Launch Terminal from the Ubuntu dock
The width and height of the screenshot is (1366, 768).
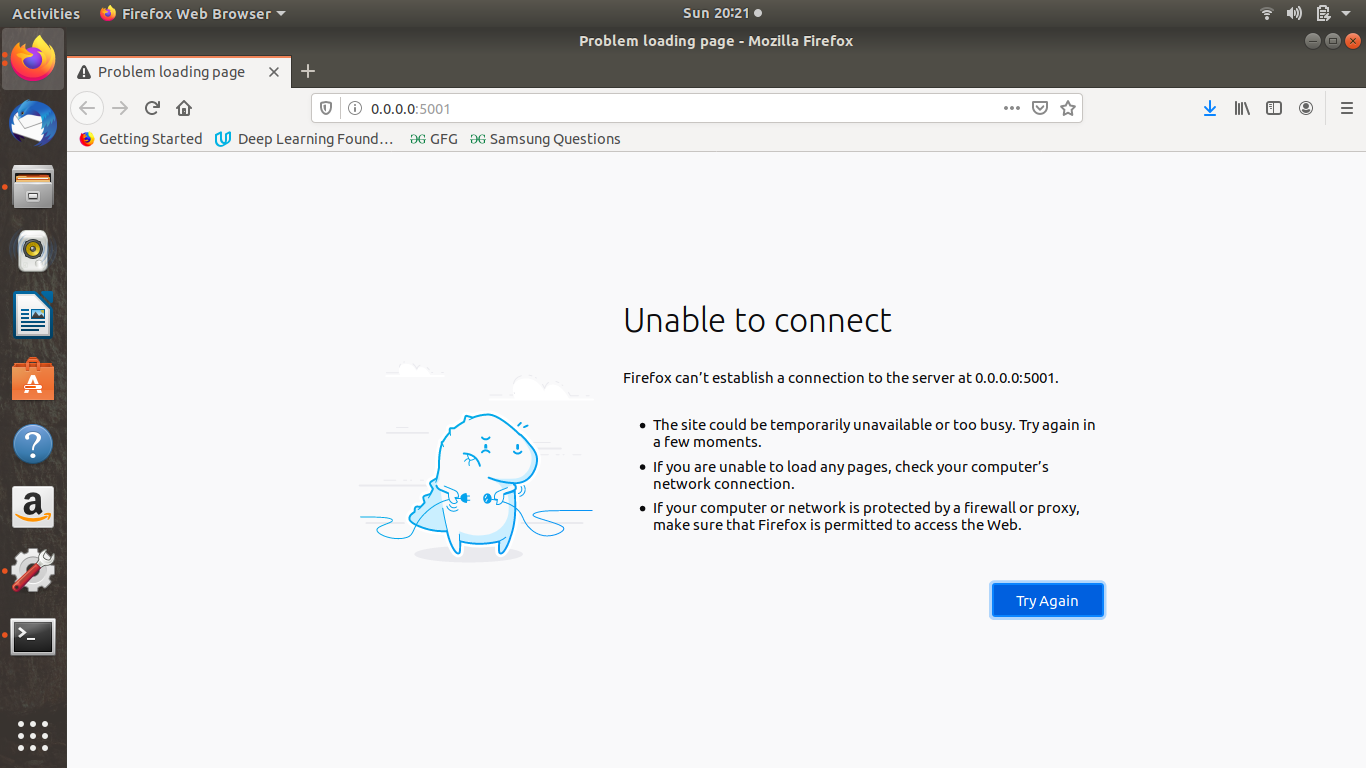(33, 636)
